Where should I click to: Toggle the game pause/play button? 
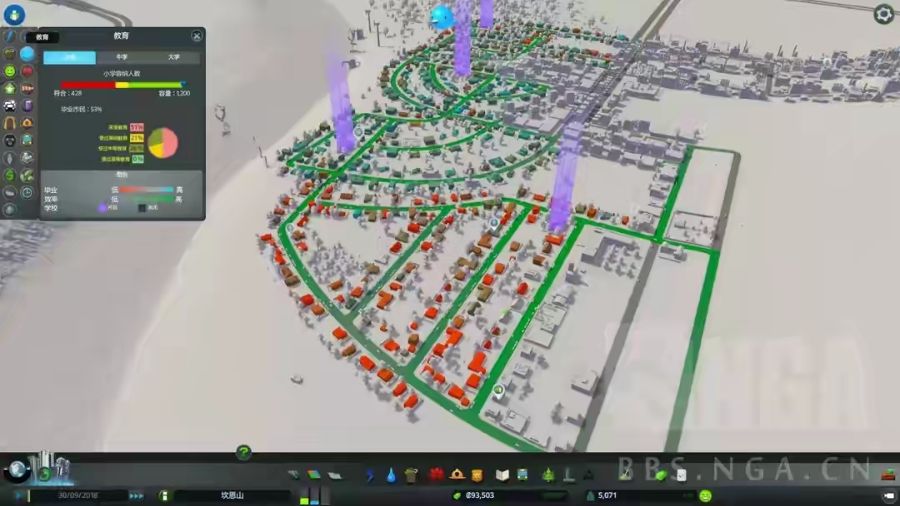[x=19, y=495]
